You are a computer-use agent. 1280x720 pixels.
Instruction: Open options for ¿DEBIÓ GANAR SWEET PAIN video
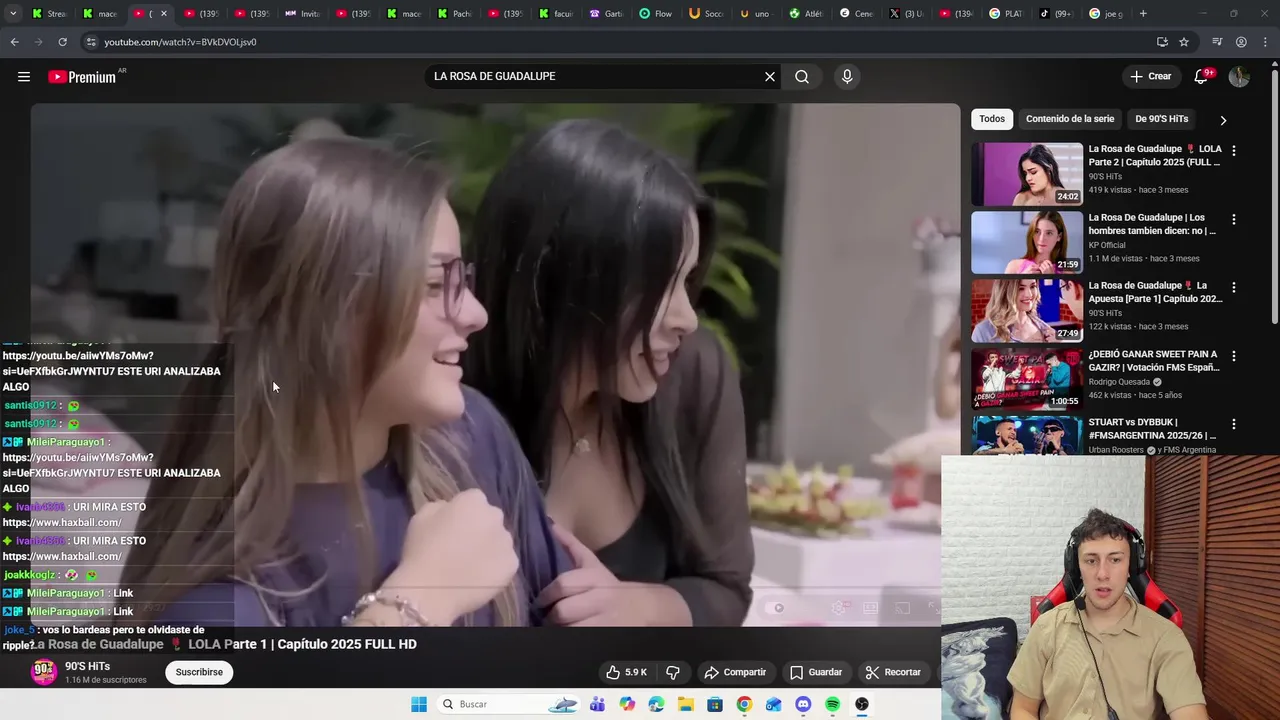click(x=1233, y=355)
